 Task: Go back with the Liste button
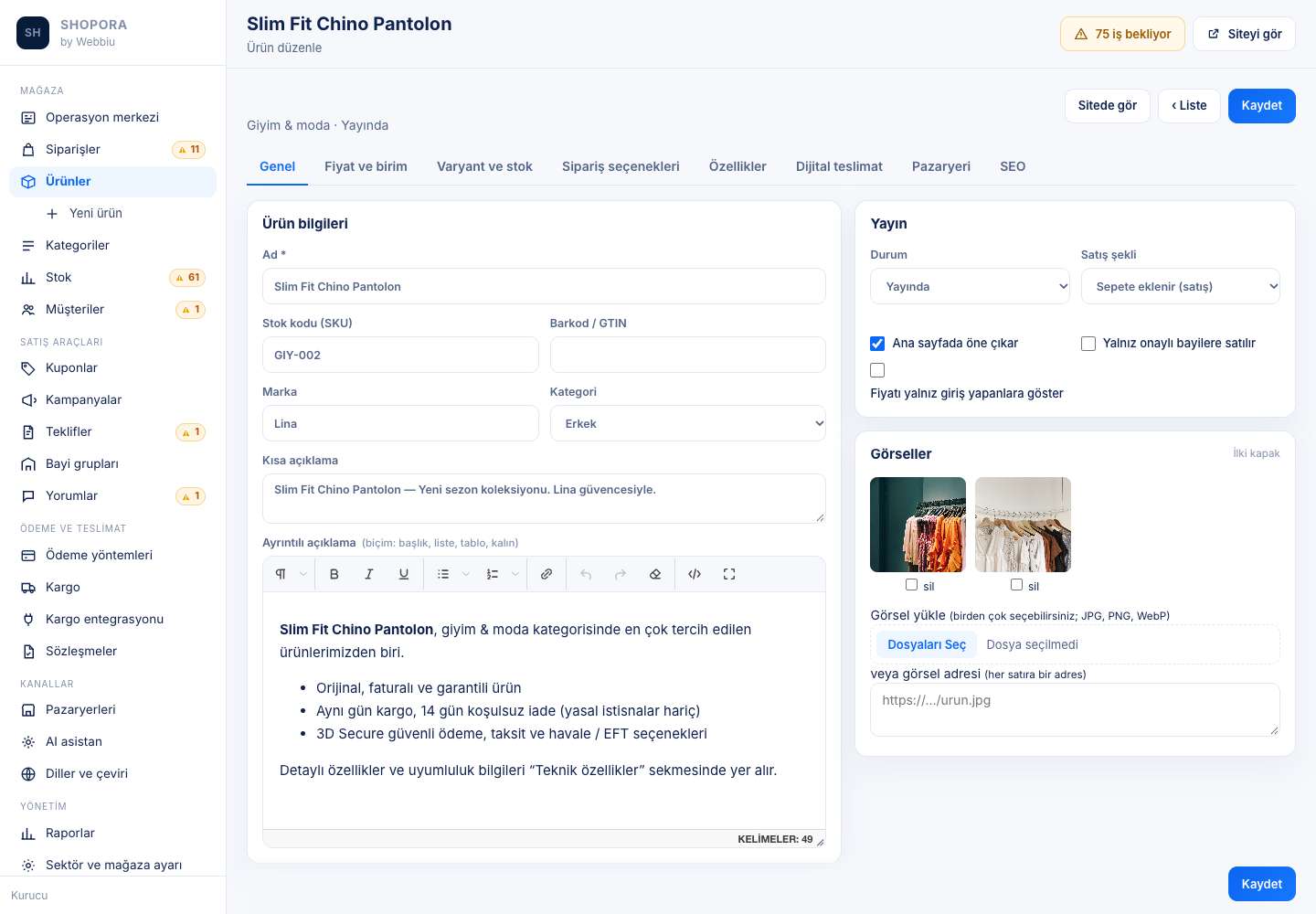(x=1189, y=105)
